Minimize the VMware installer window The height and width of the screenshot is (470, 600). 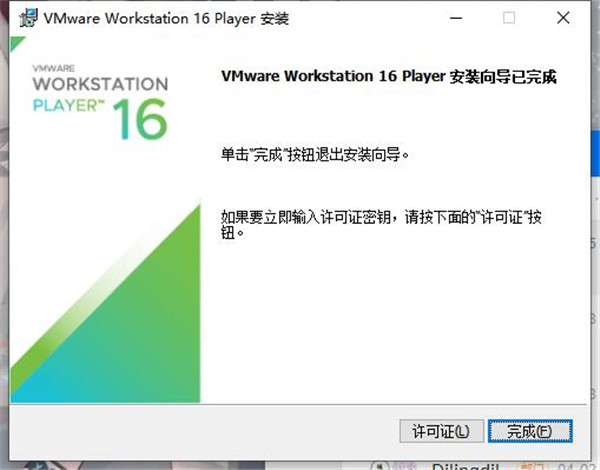point(456,18)
